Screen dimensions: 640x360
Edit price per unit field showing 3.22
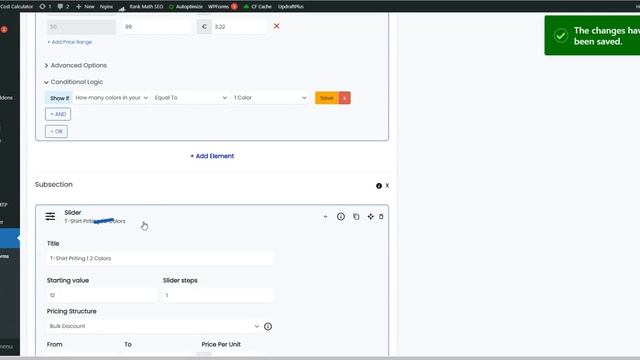(x=239, y=27)
